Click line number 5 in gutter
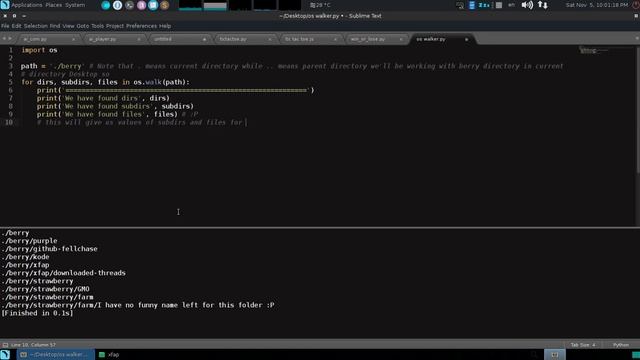This screenshot has width=640, height=360. click(x=11, y=82)
